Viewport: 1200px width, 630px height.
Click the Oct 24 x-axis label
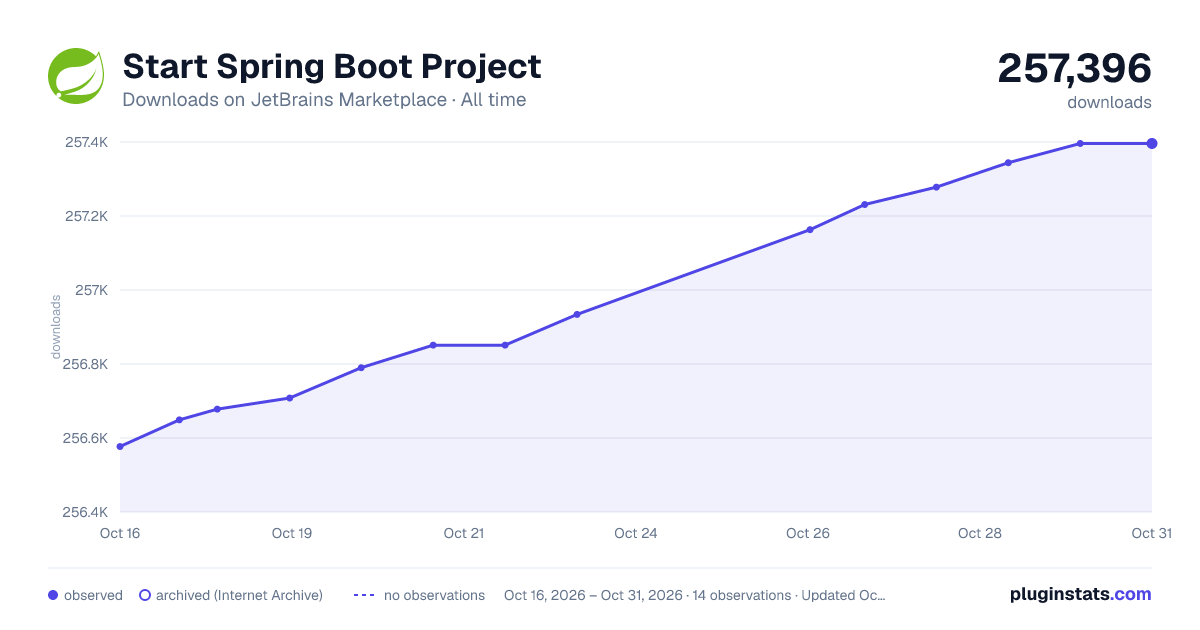(636, 533)
